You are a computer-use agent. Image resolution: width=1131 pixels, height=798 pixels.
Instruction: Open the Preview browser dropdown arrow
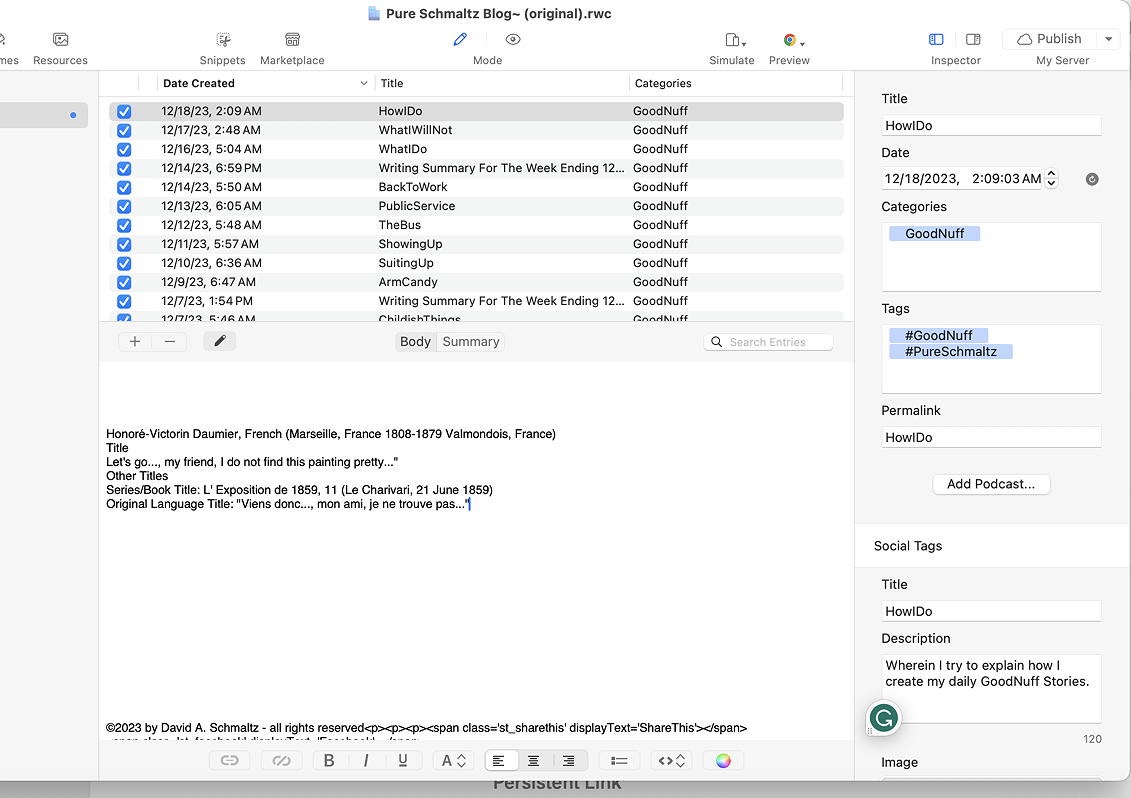tap(802, 43)
